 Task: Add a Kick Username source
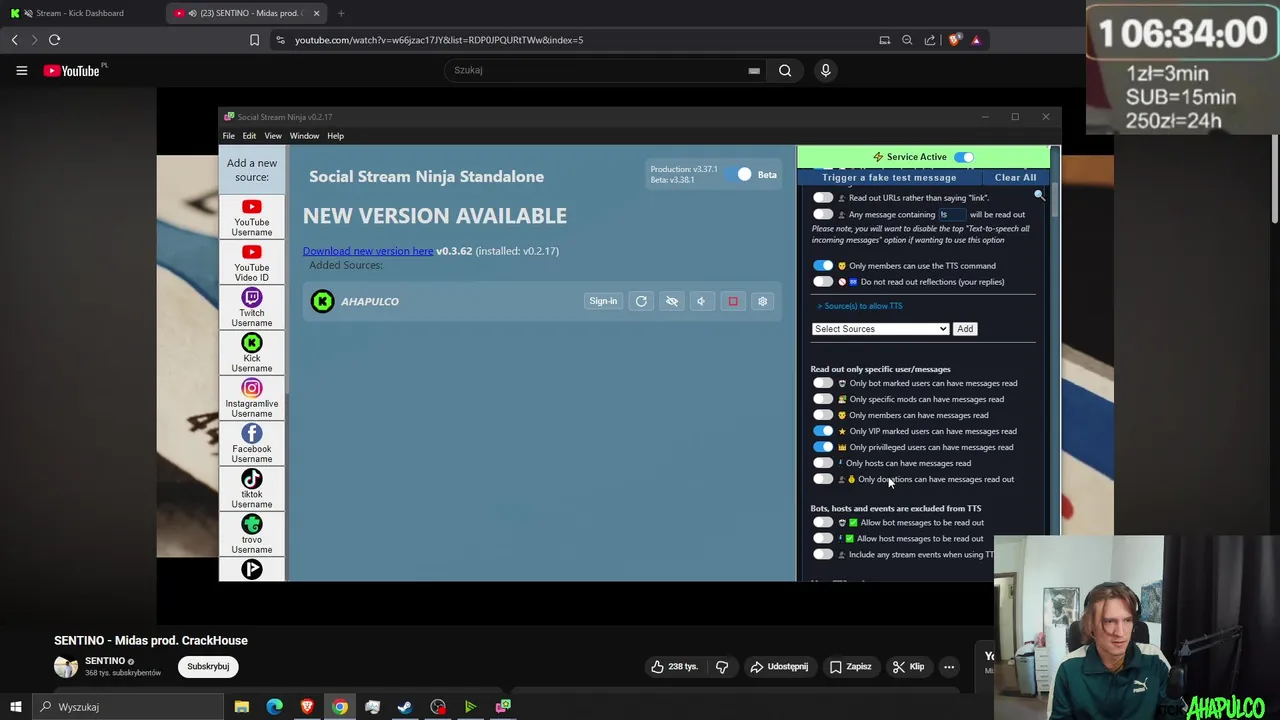point(252,353)
